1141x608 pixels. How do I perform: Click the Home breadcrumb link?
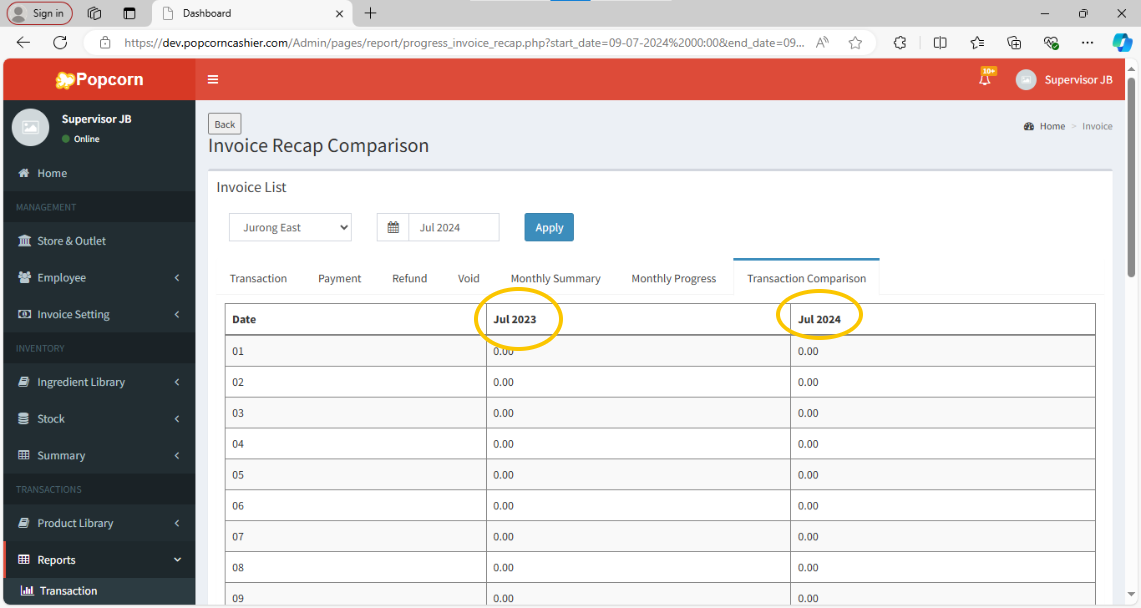[1052, 127]
